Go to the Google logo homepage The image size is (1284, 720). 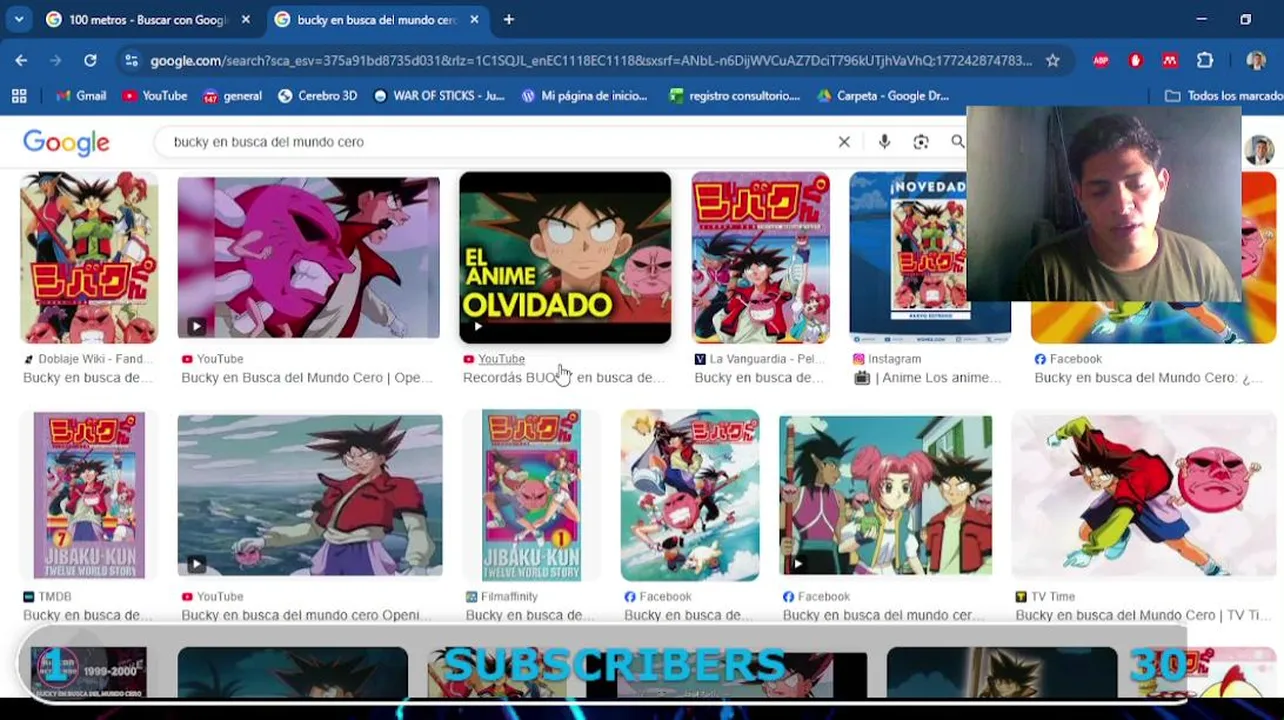(66, 143)
